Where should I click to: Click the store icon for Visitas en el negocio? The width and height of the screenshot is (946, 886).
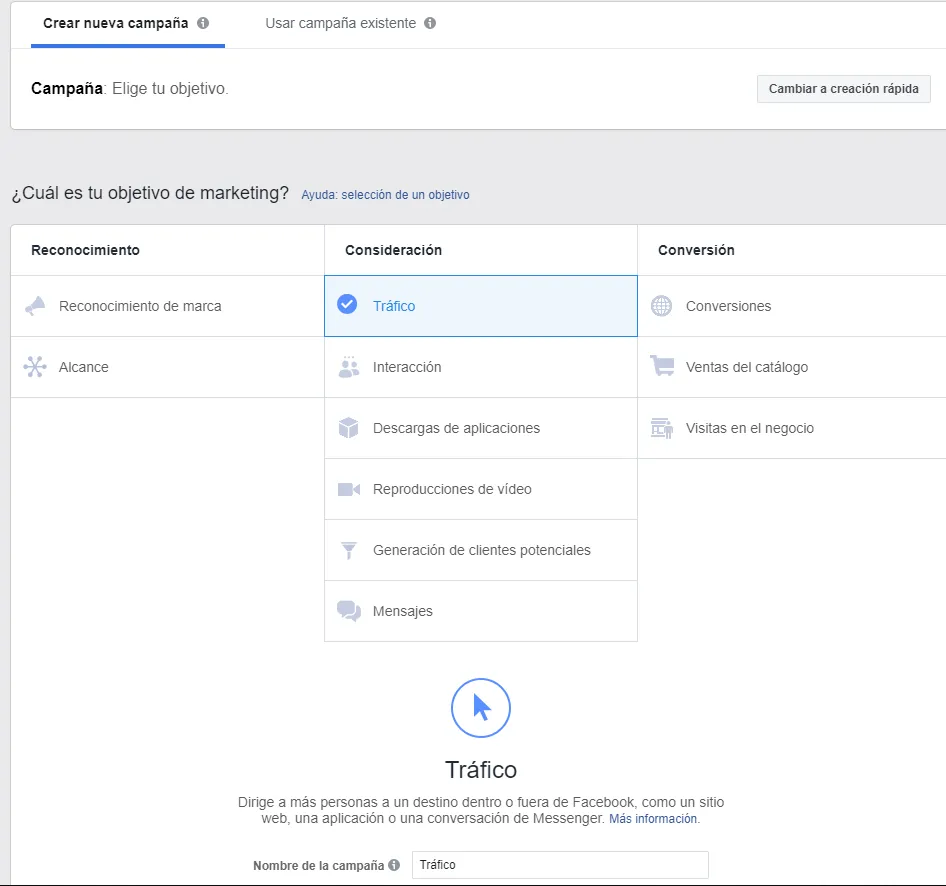click(x=662, y=428)
